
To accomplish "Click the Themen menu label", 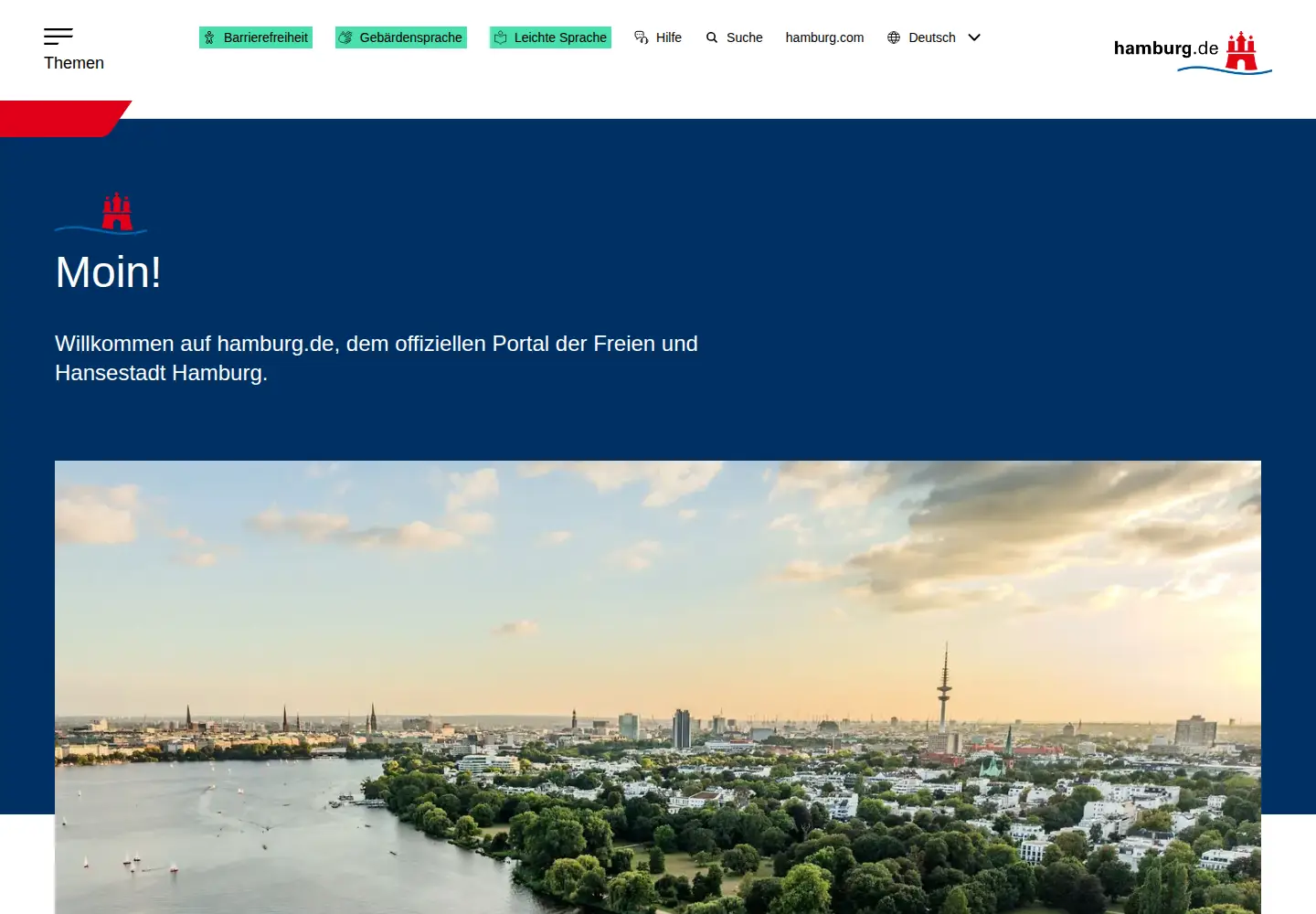I will (x=74, y=63).
